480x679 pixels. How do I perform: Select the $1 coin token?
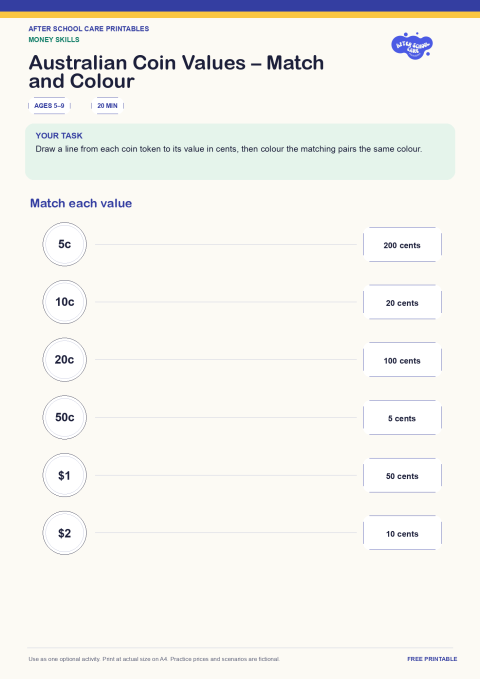tap(65, 475)
